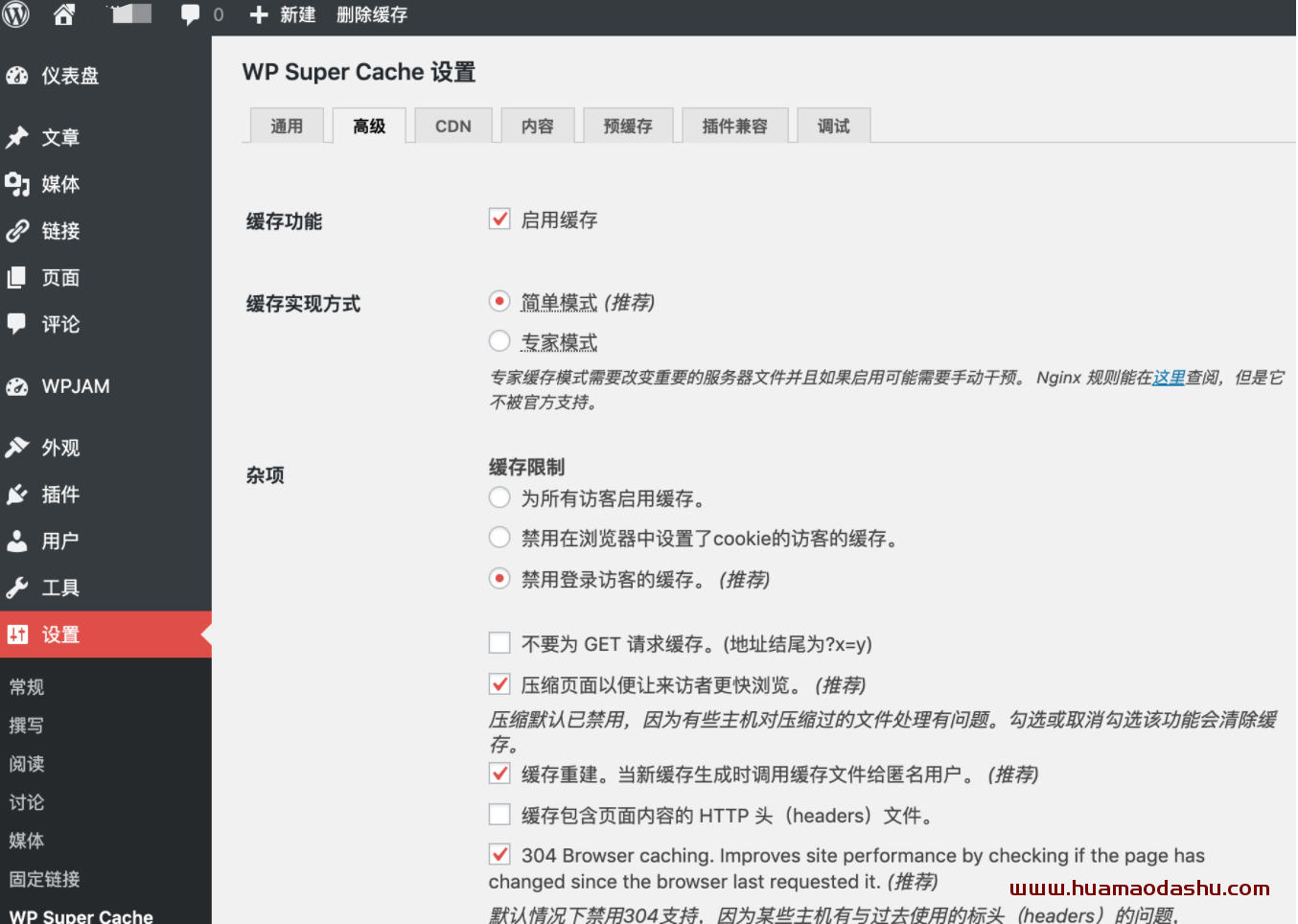Check 不要为 GET 请求缓存 box
Screen dimensions: 1298x924
pos(499,642)
